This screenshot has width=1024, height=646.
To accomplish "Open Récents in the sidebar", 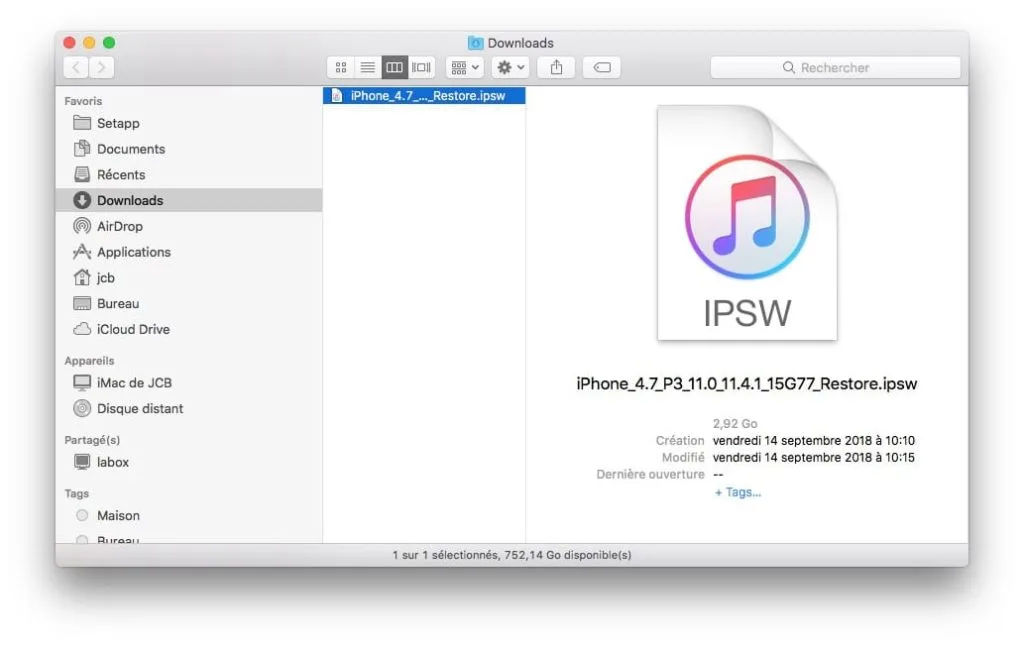I will coord(189,174).
